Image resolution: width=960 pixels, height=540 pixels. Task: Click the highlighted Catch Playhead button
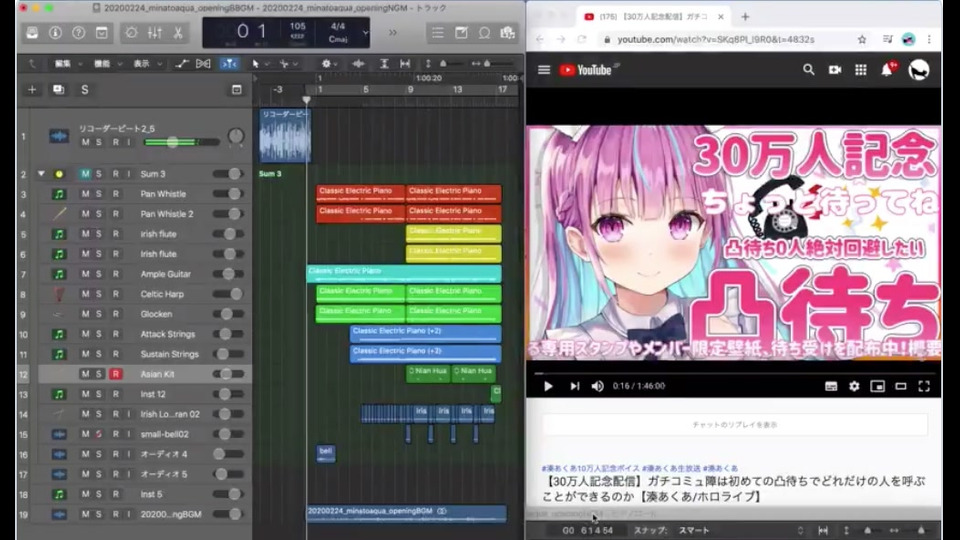[229, 63]
